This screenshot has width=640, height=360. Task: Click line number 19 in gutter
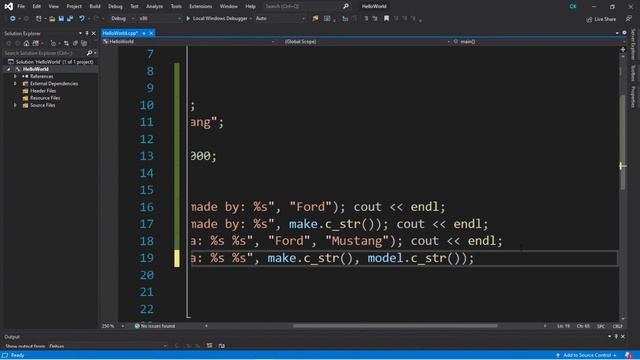pos(147,258)
